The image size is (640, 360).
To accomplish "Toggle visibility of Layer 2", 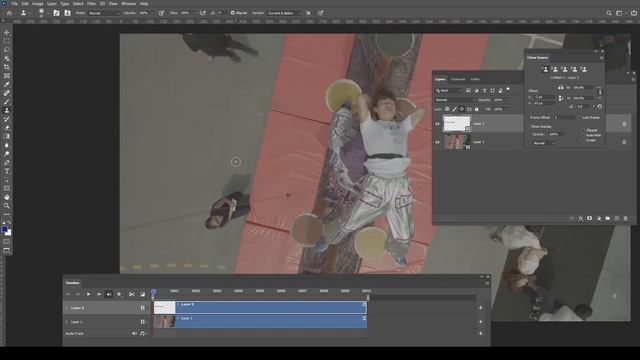I will [438, 124].
